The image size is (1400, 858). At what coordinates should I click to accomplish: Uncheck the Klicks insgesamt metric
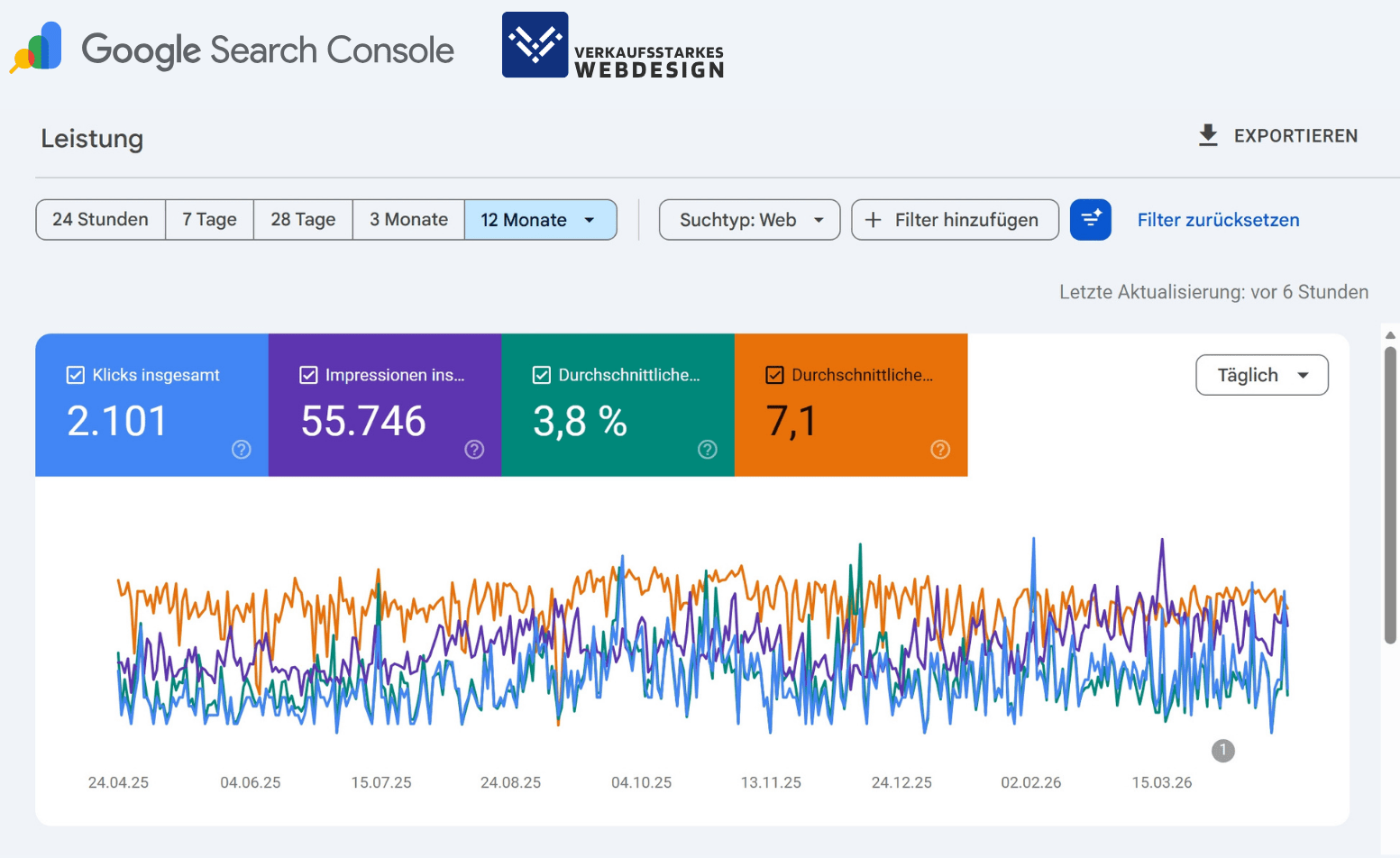[x=76, y=375]
